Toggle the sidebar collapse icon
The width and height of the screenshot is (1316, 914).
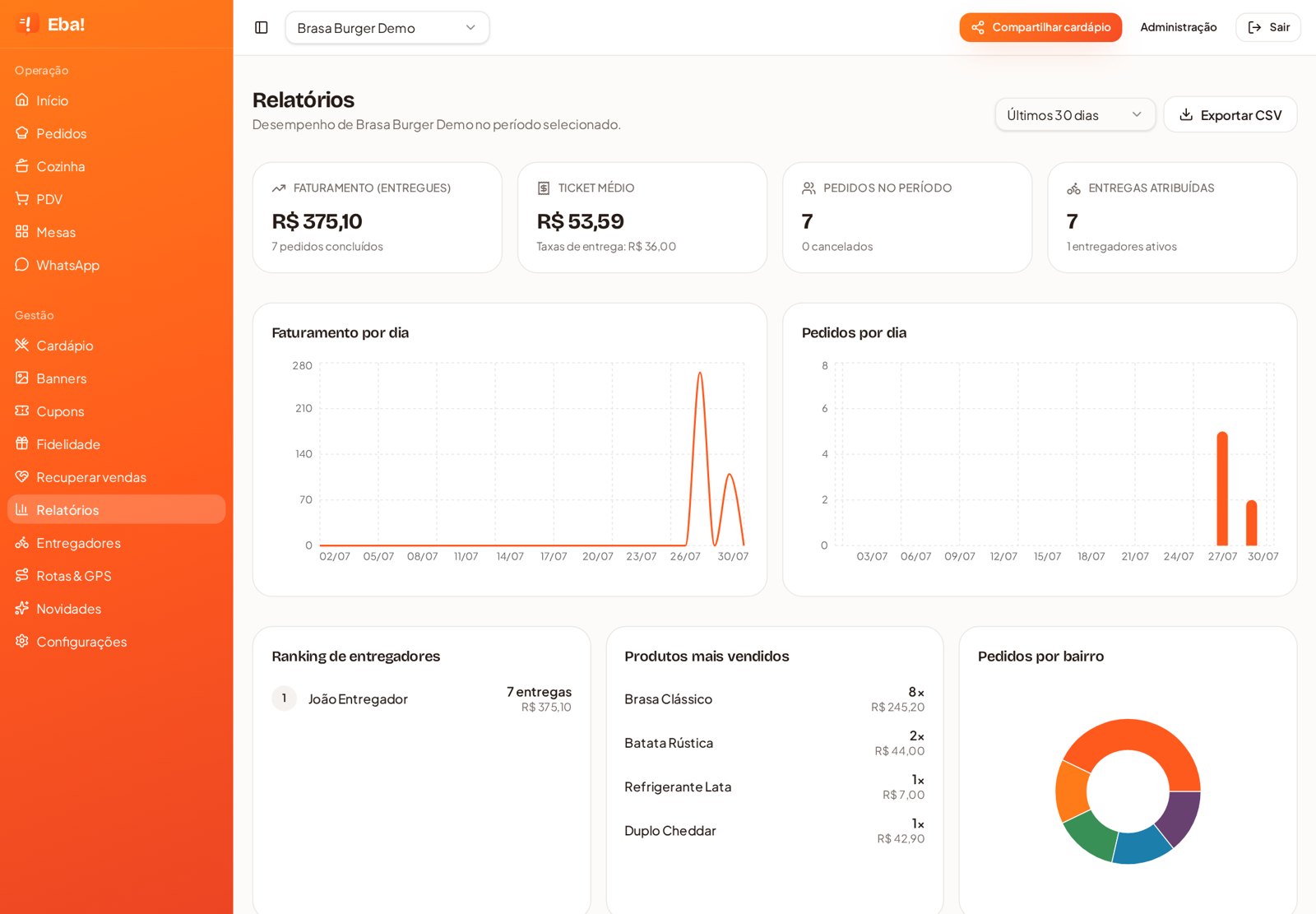[x=262, y=27]
